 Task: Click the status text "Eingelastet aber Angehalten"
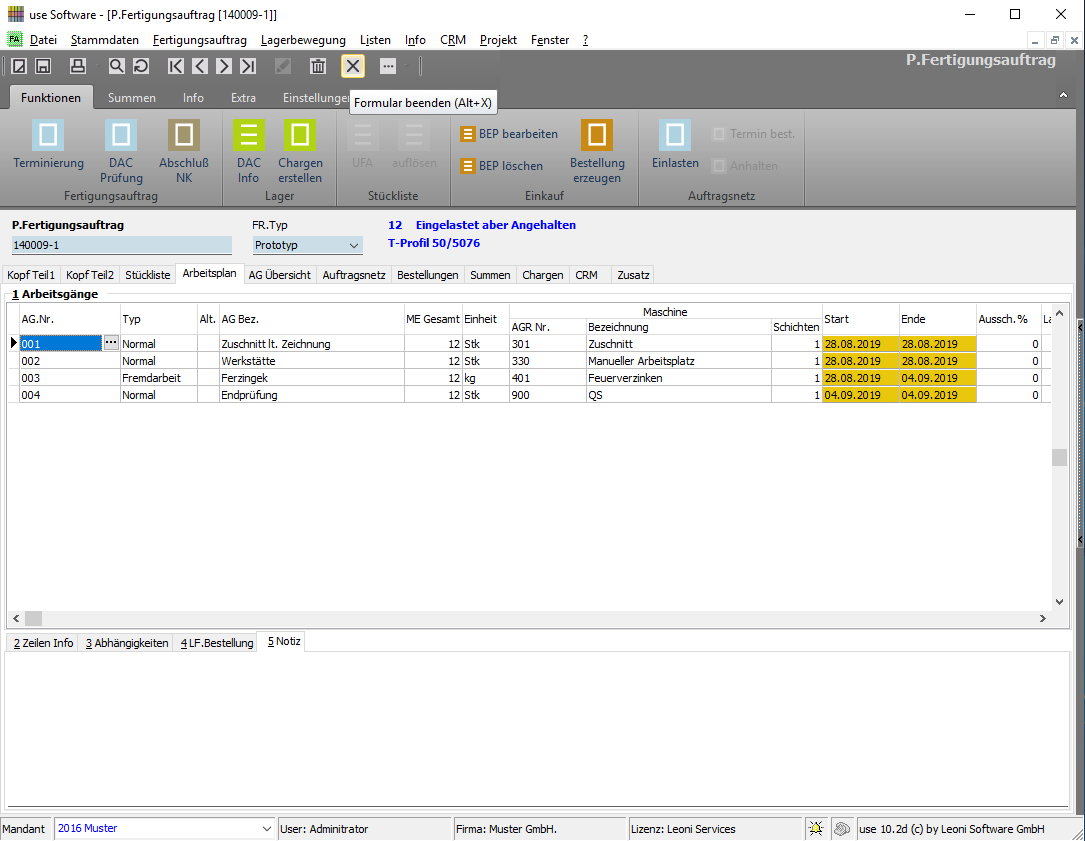[x=495, y=225]
